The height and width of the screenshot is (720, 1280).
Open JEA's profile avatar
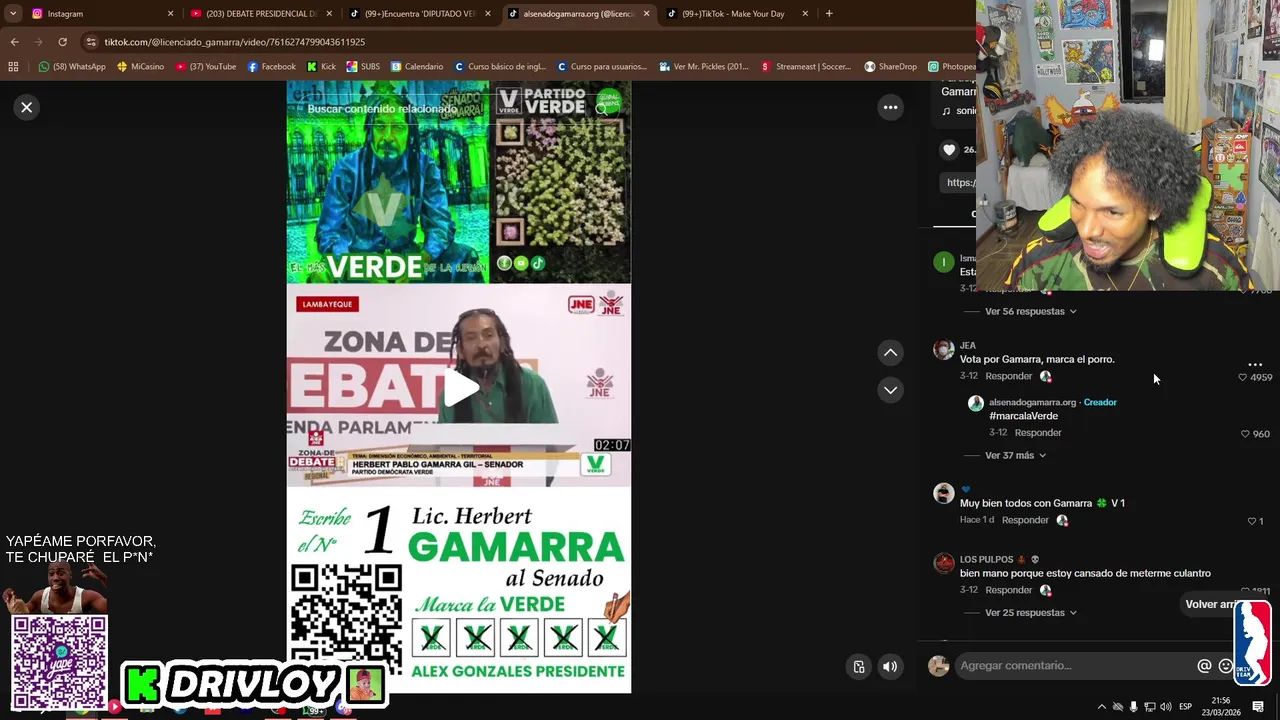coord(943,349)
